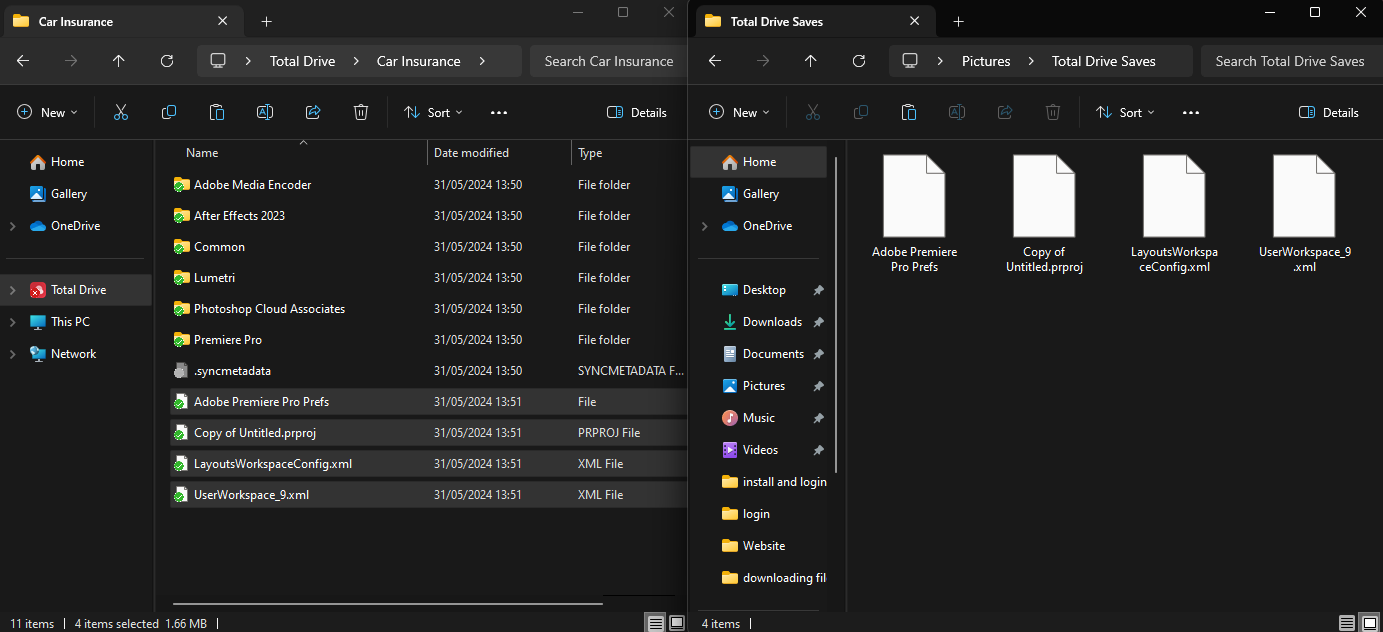Select the After Effects 2023 folder row
This screenshot has height=632, width=1383.
[x=428, y=216]
